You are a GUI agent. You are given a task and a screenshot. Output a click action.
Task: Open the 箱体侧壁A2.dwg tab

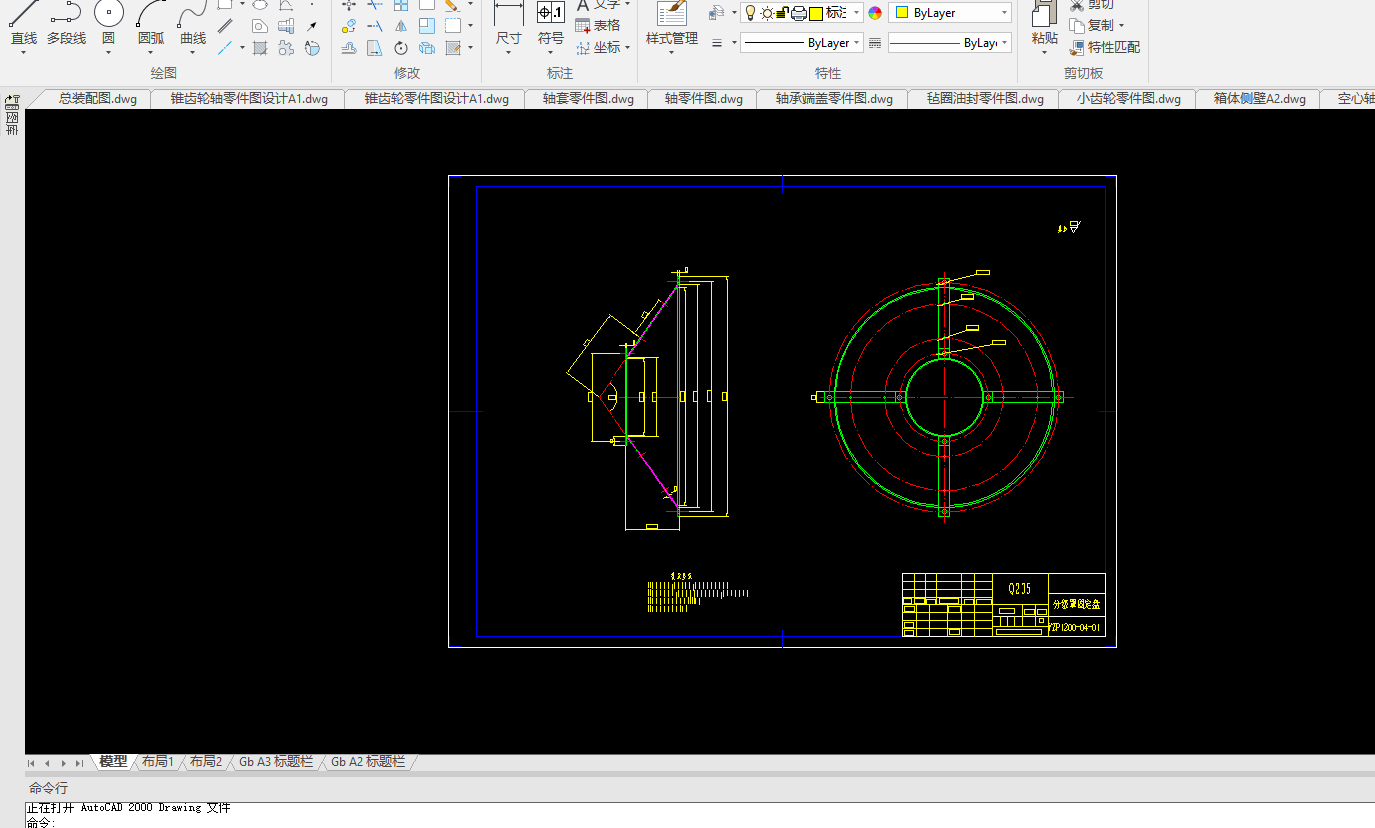coord(1259,98)
